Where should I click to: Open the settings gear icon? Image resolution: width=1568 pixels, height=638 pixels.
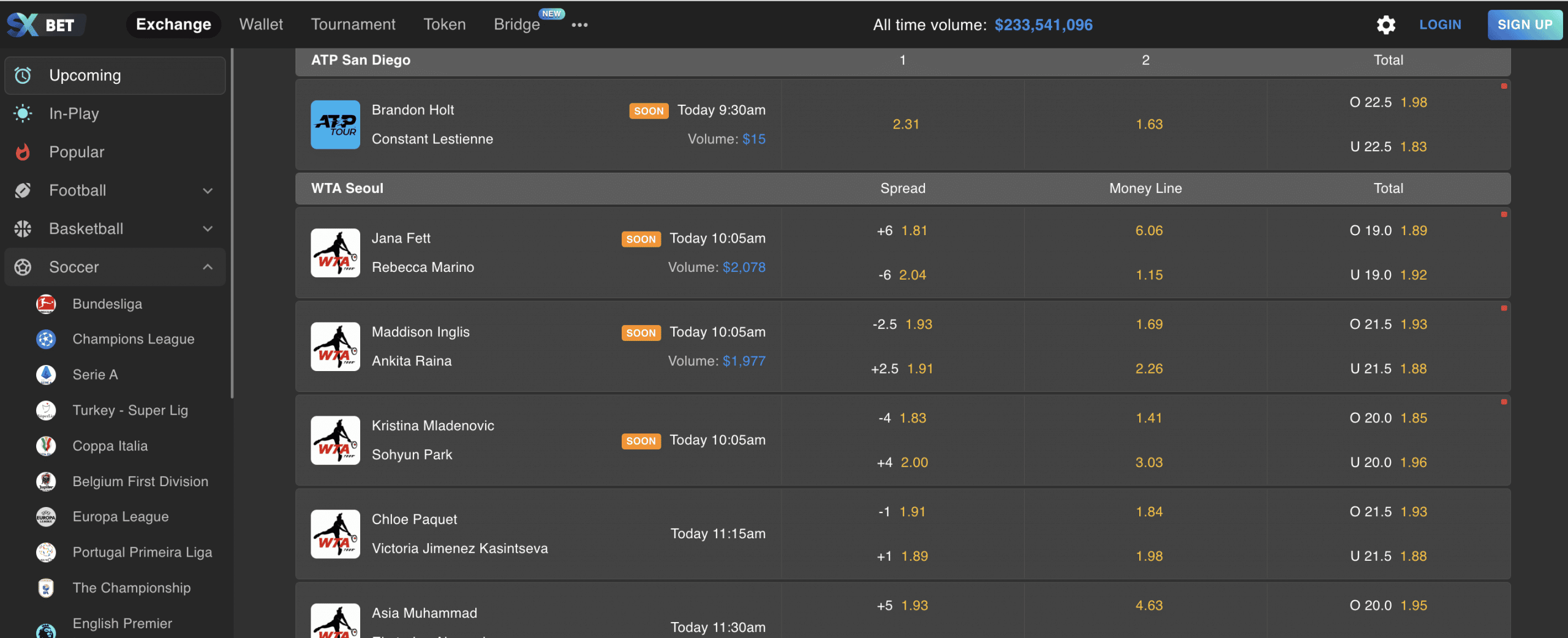pos(1385,24)
